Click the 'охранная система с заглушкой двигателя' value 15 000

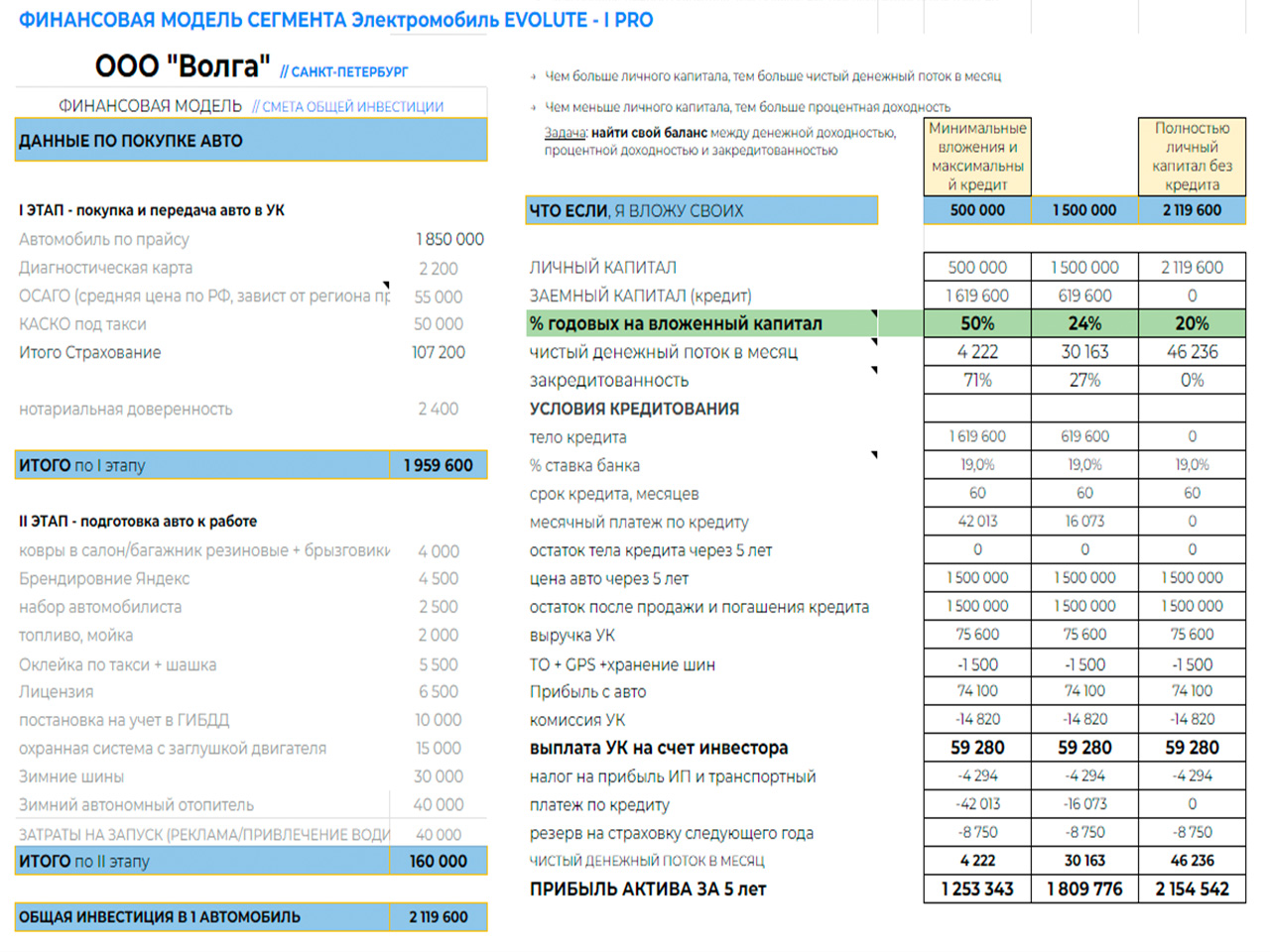pyautogui.click(x=439, y=749)
